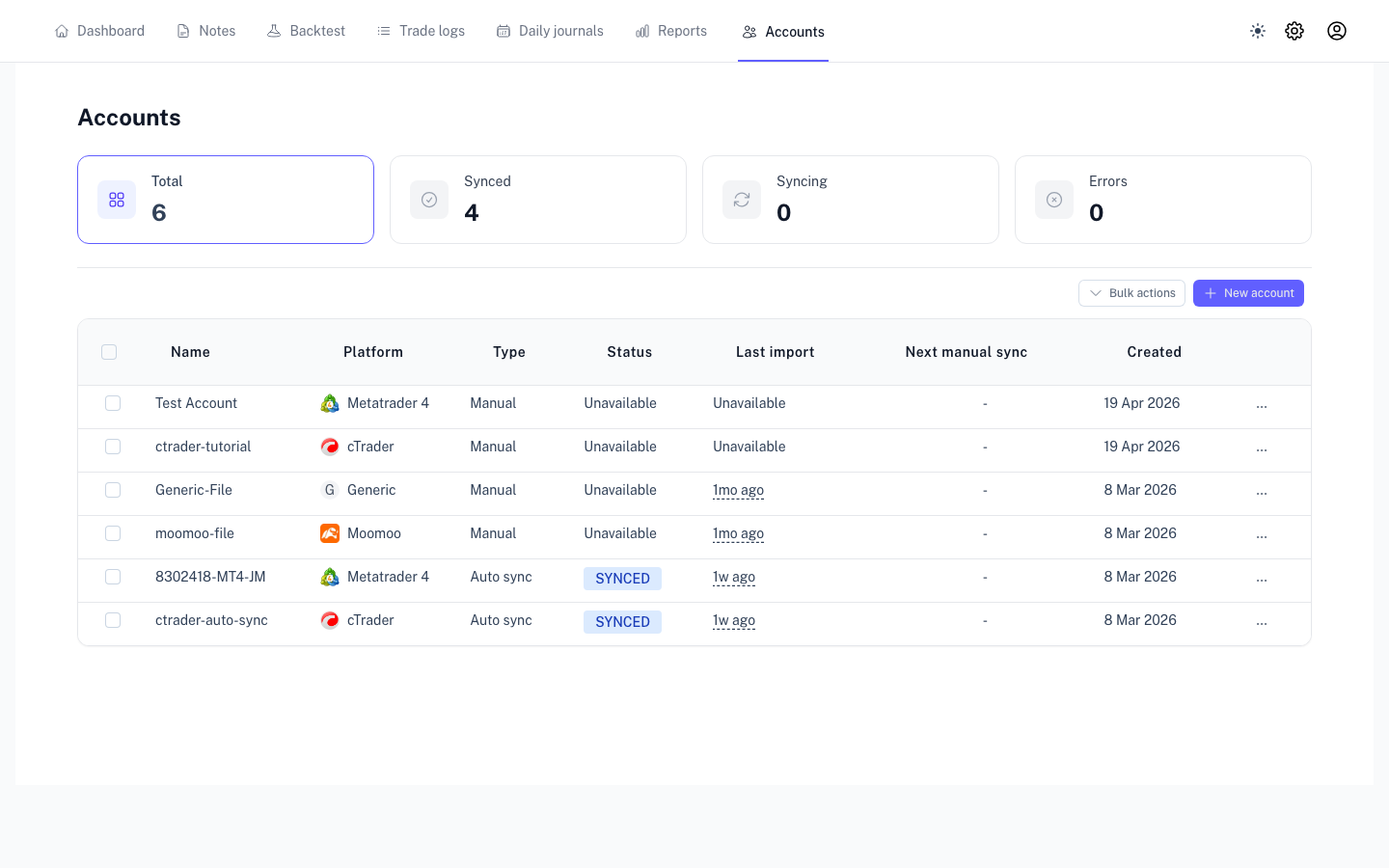Image resolution: width=1389 pixels, height=868 pixels.
Task: Check the select-all checkbox in table header
Action: coord(109,352)
